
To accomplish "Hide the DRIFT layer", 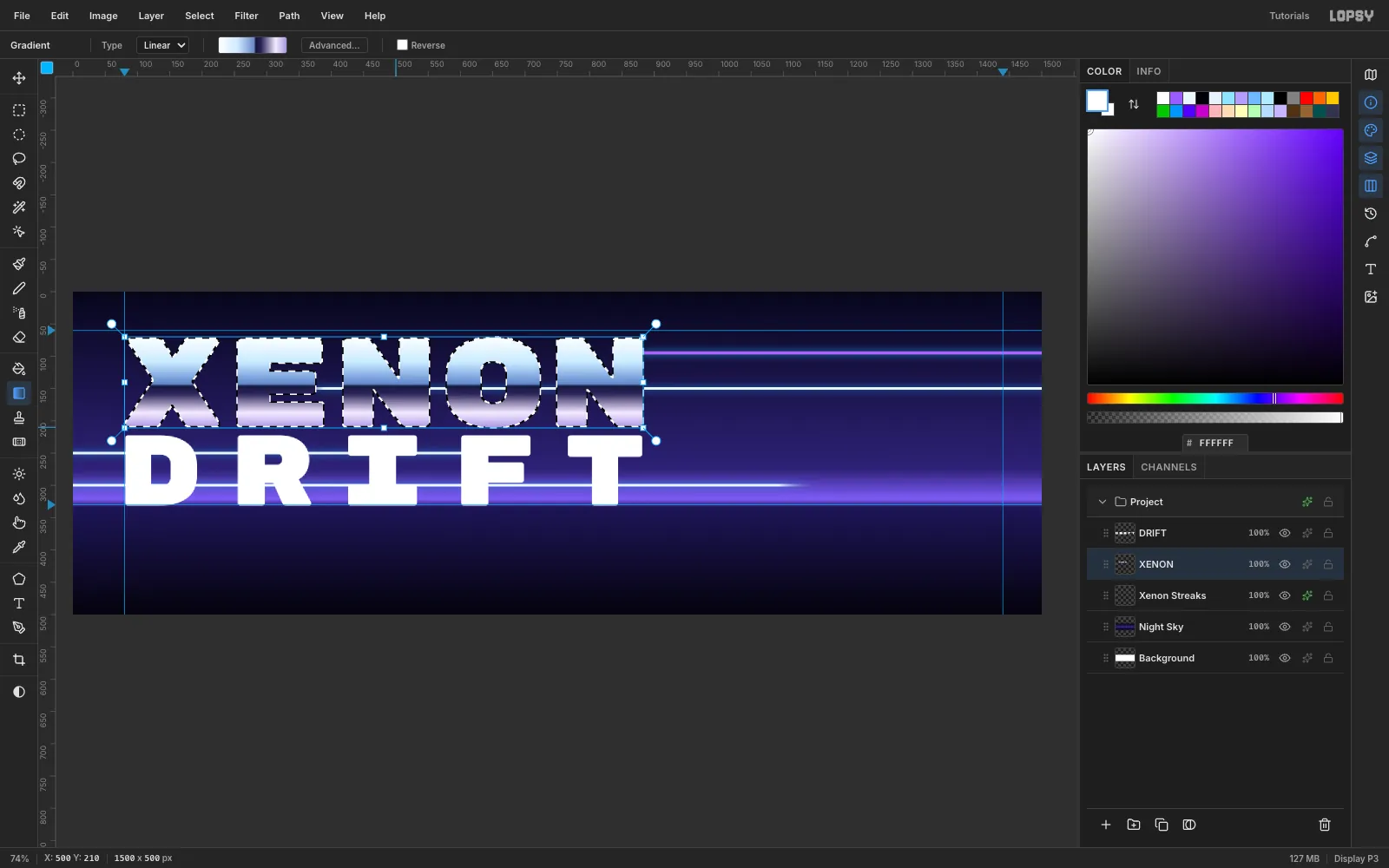I will tap(1285, 533).
